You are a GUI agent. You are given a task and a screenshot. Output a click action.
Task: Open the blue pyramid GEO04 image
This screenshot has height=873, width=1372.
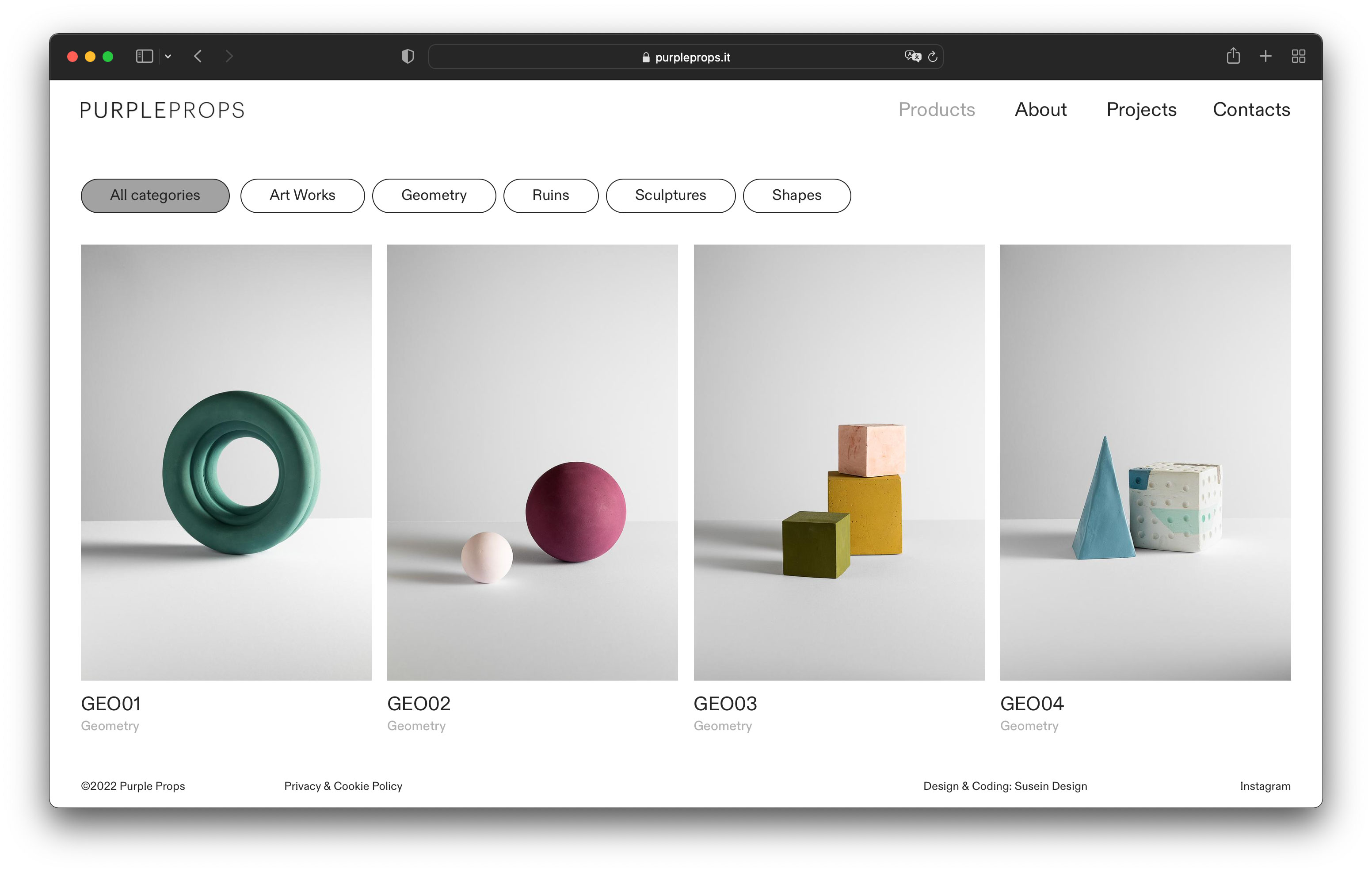coord(1145,462)
